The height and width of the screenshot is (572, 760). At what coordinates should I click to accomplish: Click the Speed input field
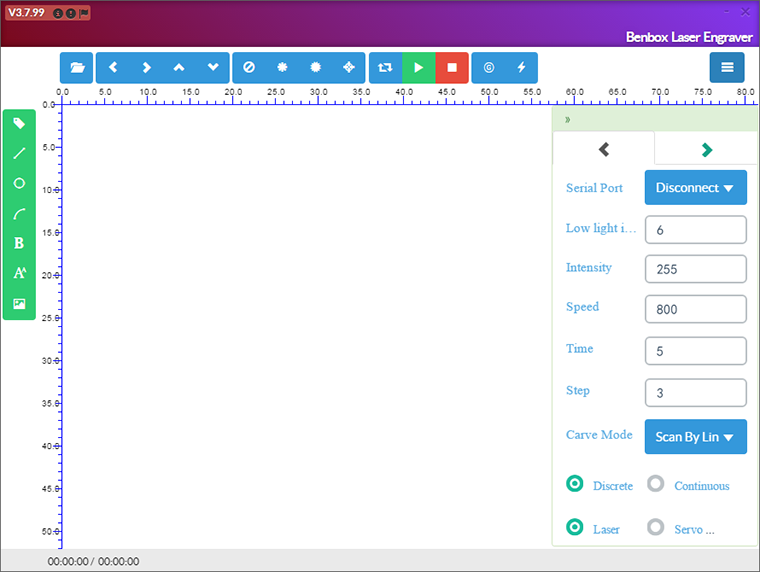696,309
